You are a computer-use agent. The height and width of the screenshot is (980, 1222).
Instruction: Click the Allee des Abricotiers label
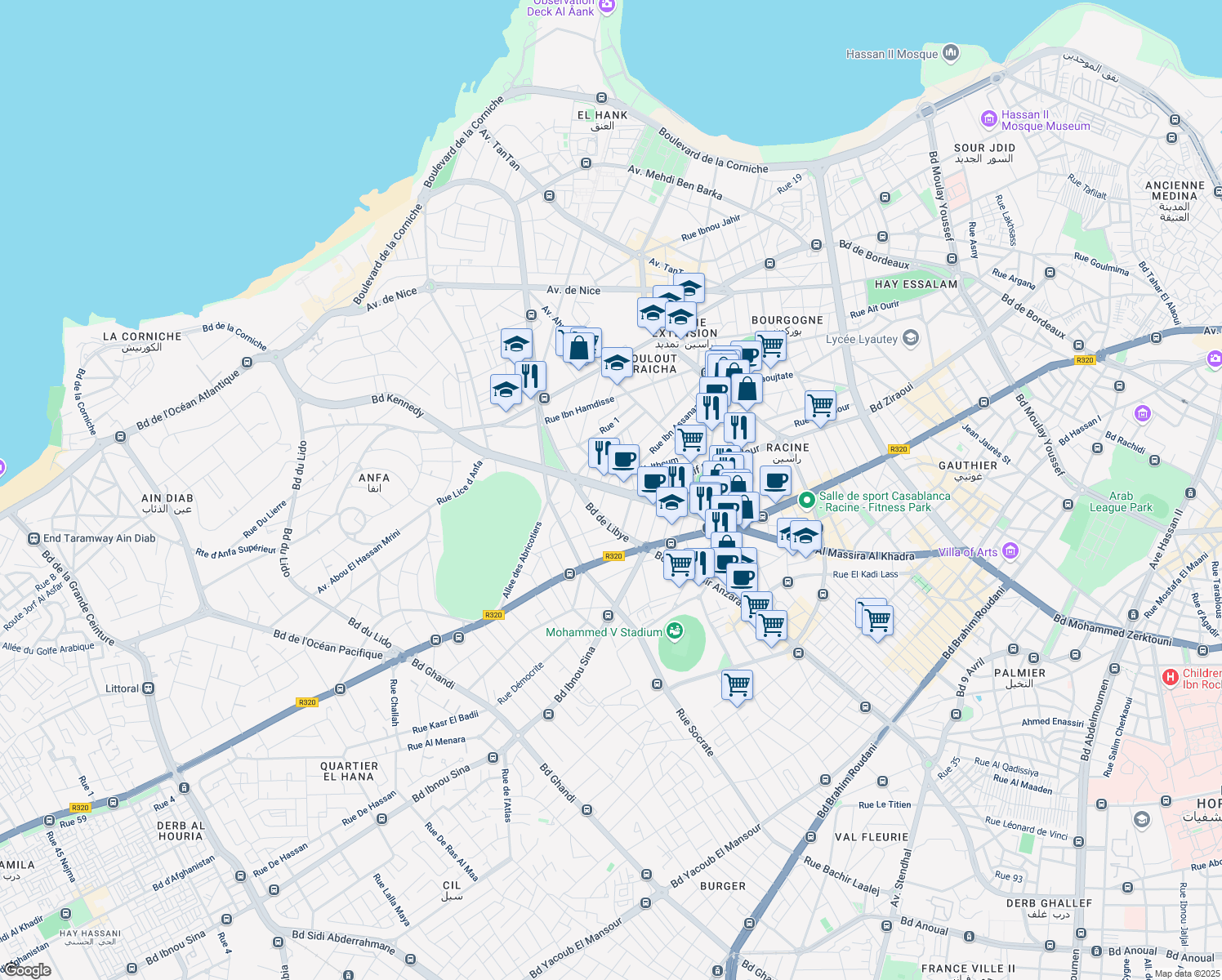pyautogui.click(x=523, y=560)
